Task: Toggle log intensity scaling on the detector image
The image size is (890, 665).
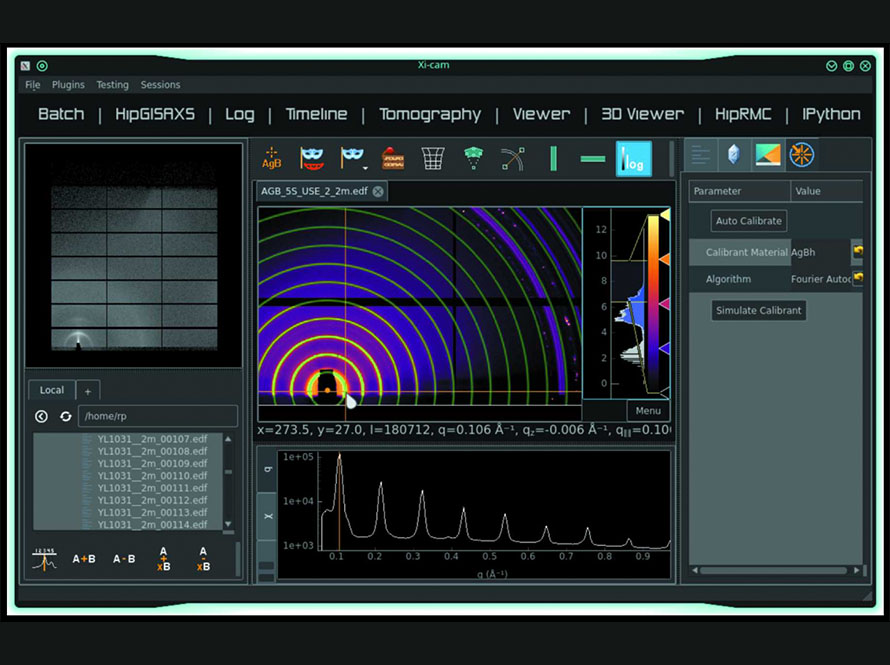Action: click(x=633, y=157)
